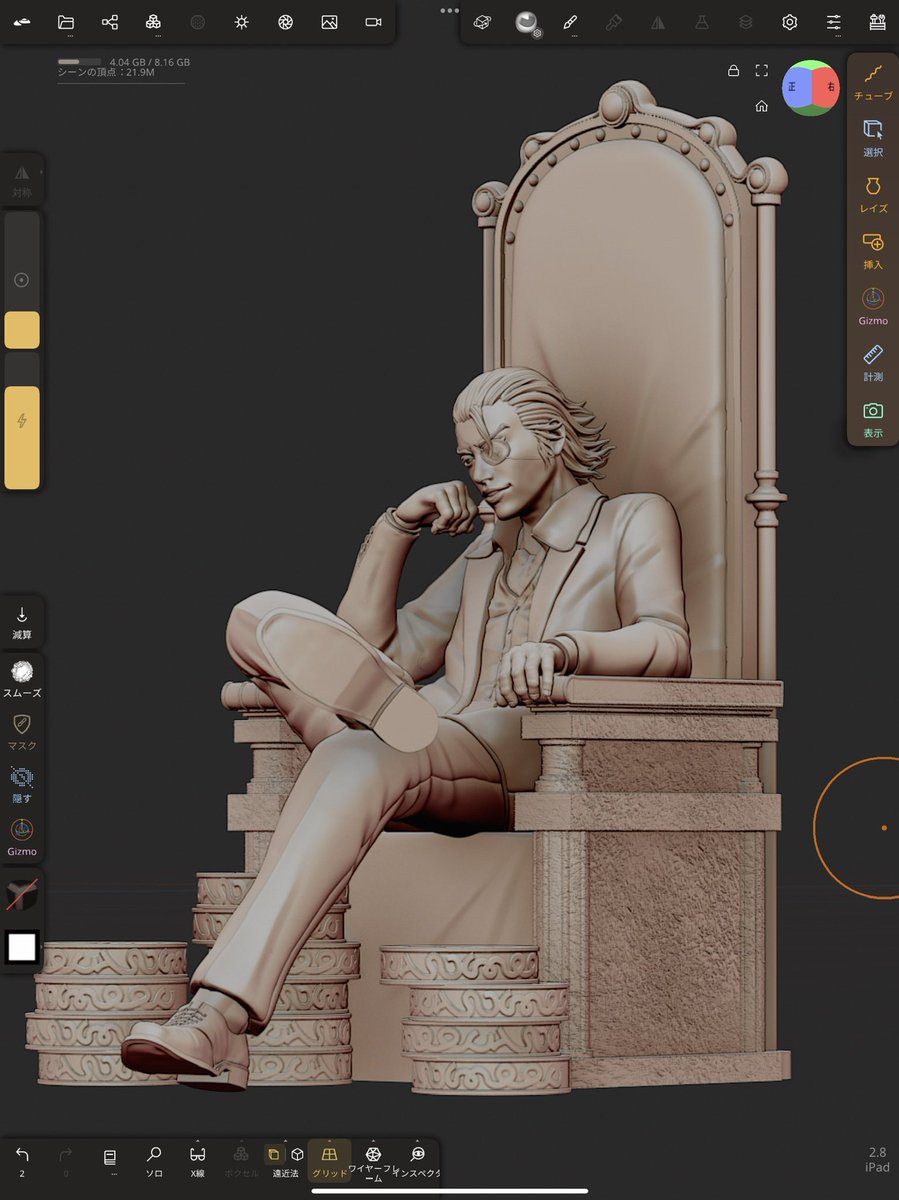Image resolution: width=899 pixels, height=1200 pixels.
Task: Activate the Gizmo shortcut in left panel
Action: point(22,838)
